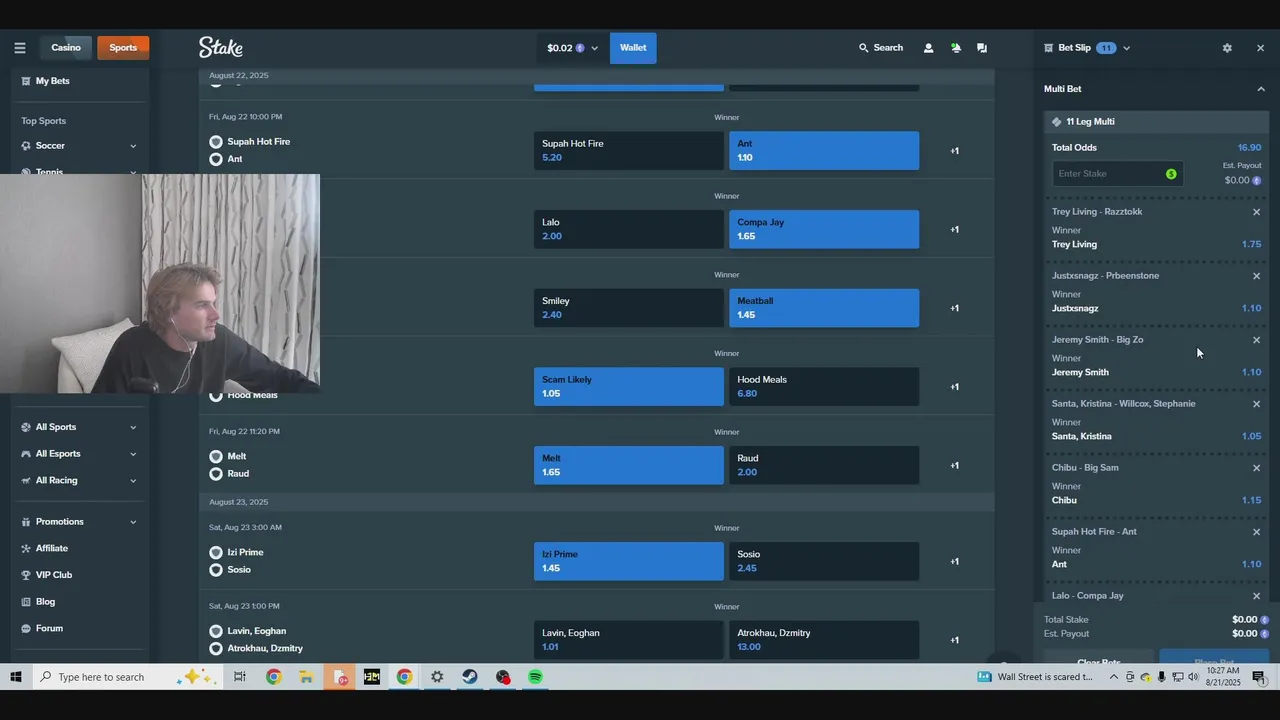Expand the Soccer sidebar section
This screenshot has height=720, width=1280.
(x=133, y=146)
